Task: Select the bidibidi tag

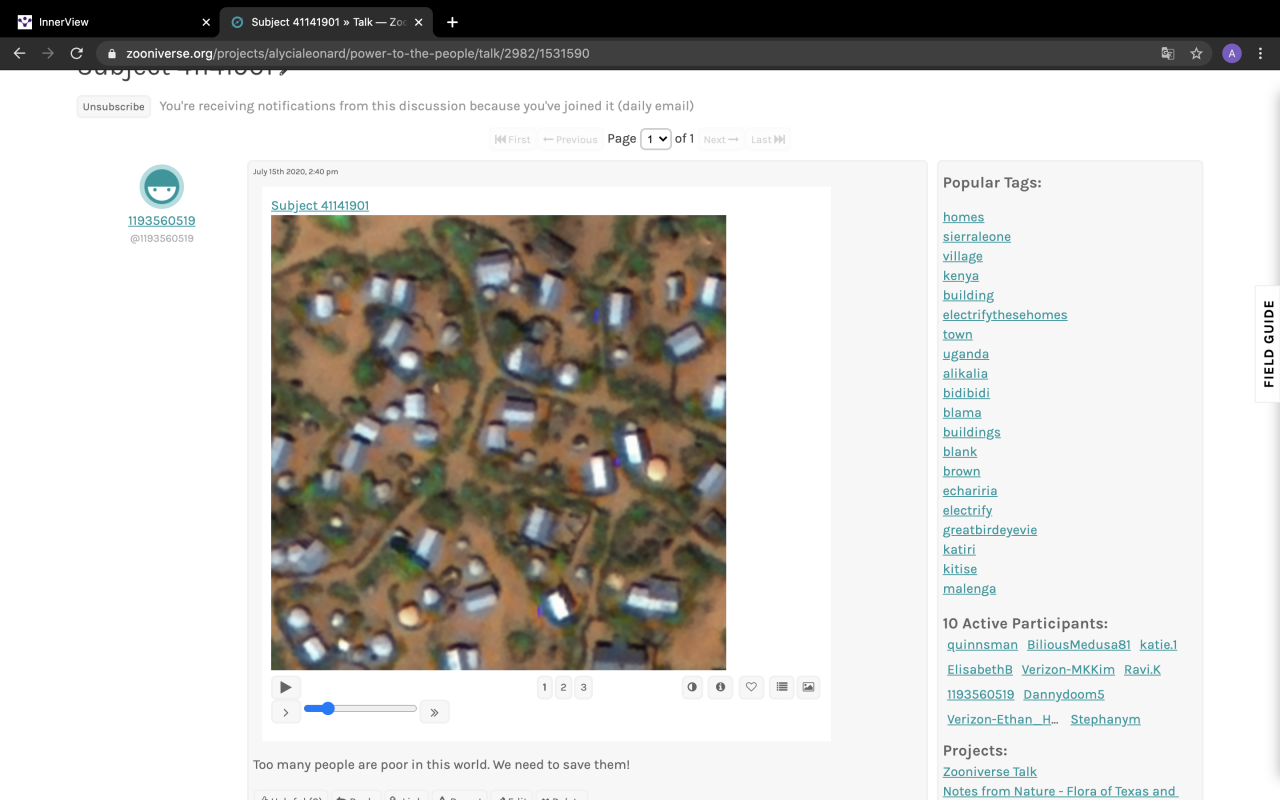Action: (966, 393)
